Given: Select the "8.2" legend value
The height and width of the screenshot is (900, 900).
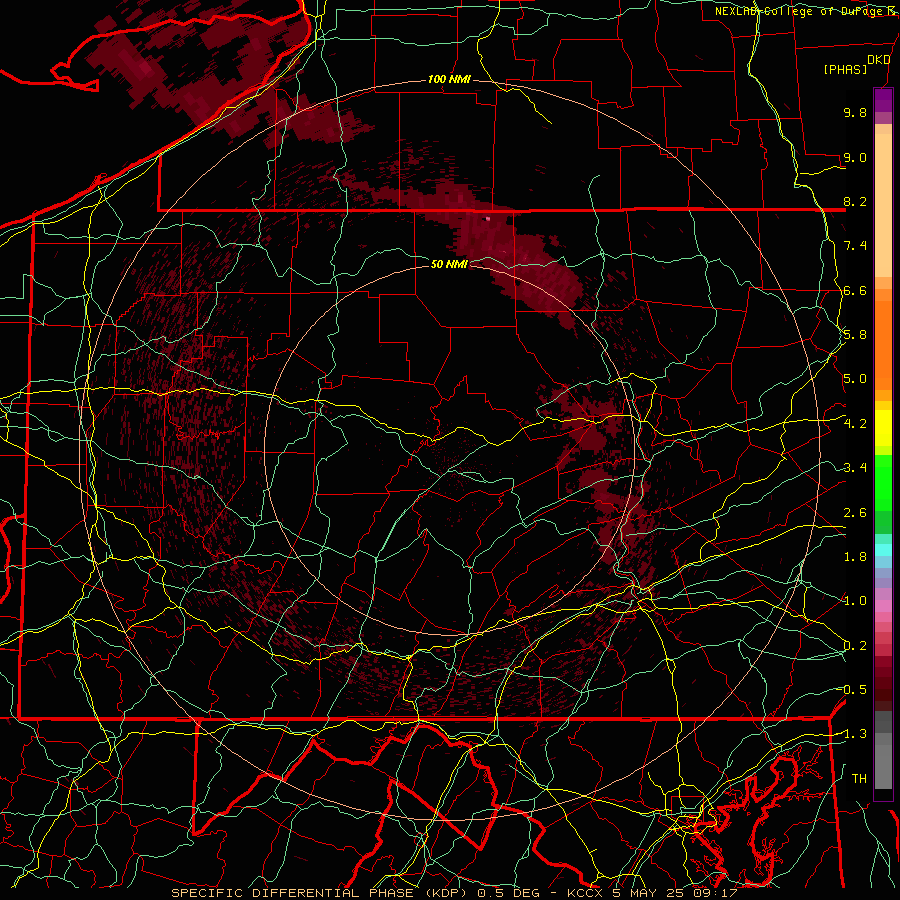Looking at the screenshot, I should pyautogui.click(x=855, y=201).
